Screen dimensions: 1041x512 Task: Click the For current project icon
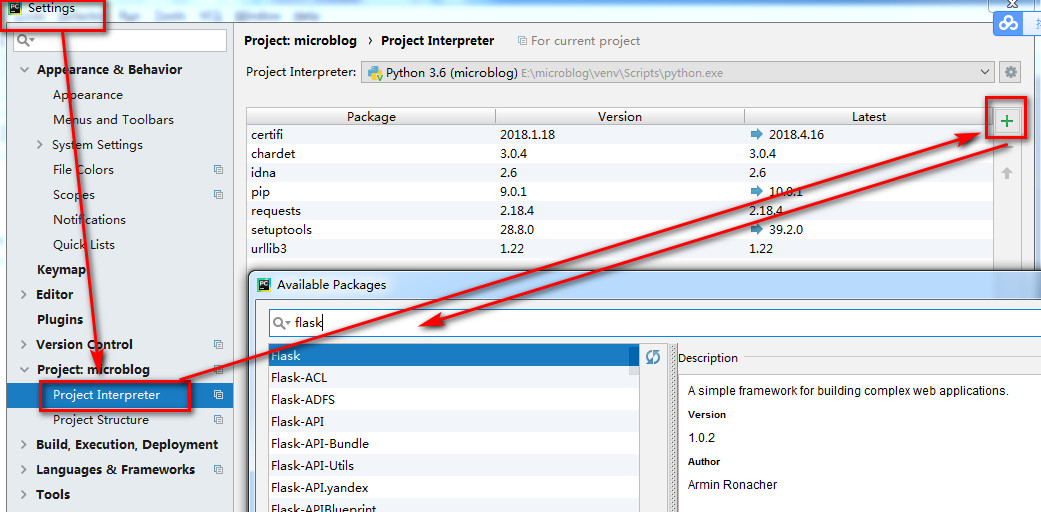522,41
